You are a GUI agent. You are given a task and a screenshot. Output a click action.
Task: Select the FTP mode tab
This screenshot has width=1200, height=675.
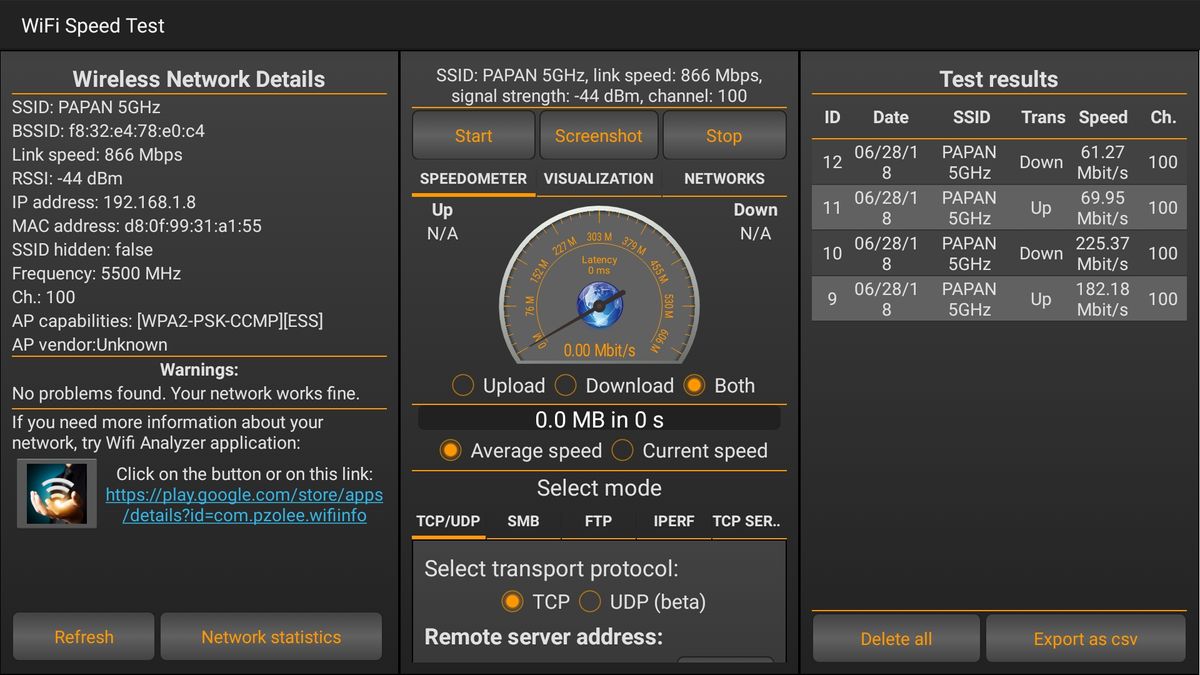click(598, 521)
